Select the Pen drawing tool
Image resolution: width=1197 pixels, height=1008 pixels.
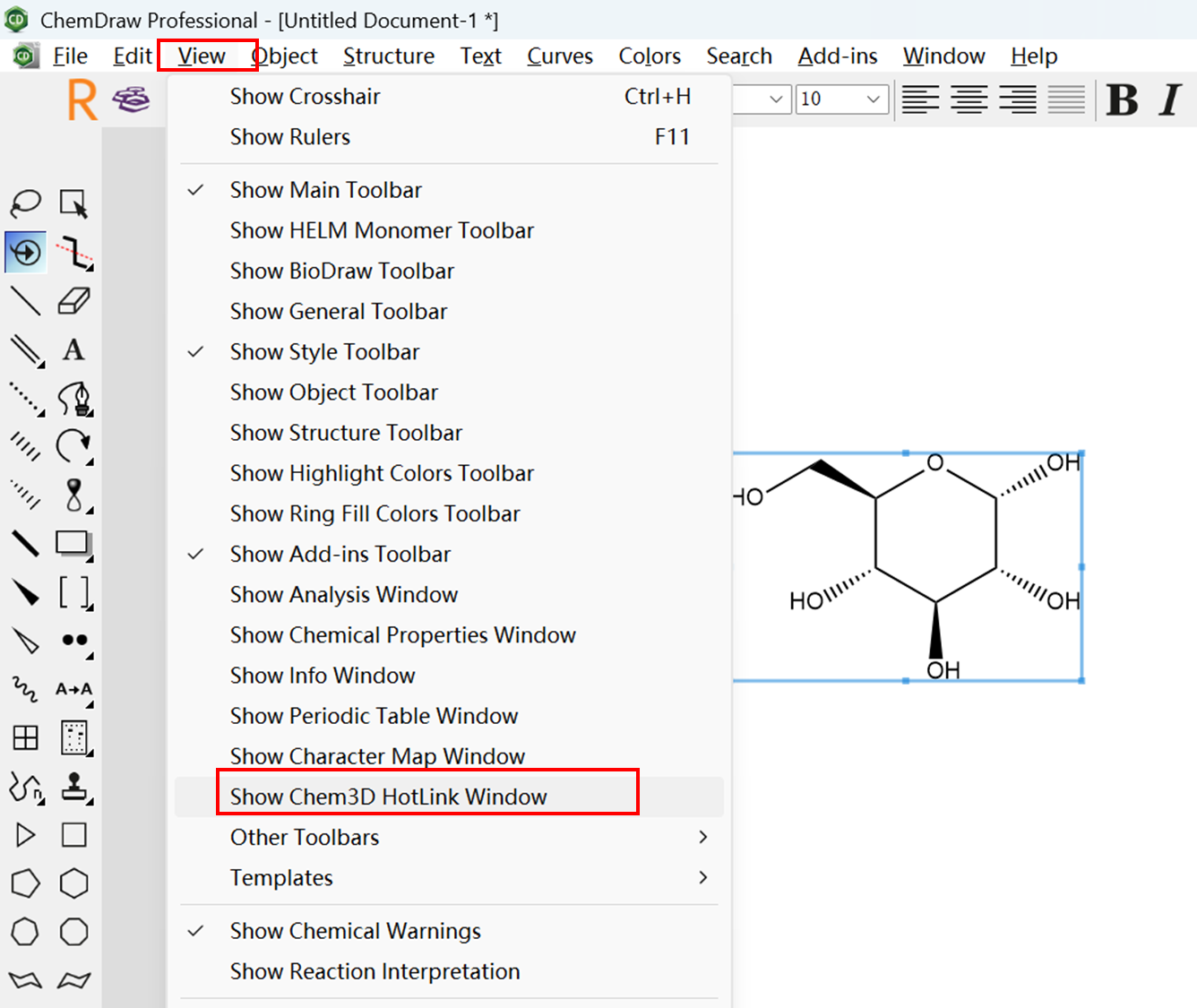[75, 399]
